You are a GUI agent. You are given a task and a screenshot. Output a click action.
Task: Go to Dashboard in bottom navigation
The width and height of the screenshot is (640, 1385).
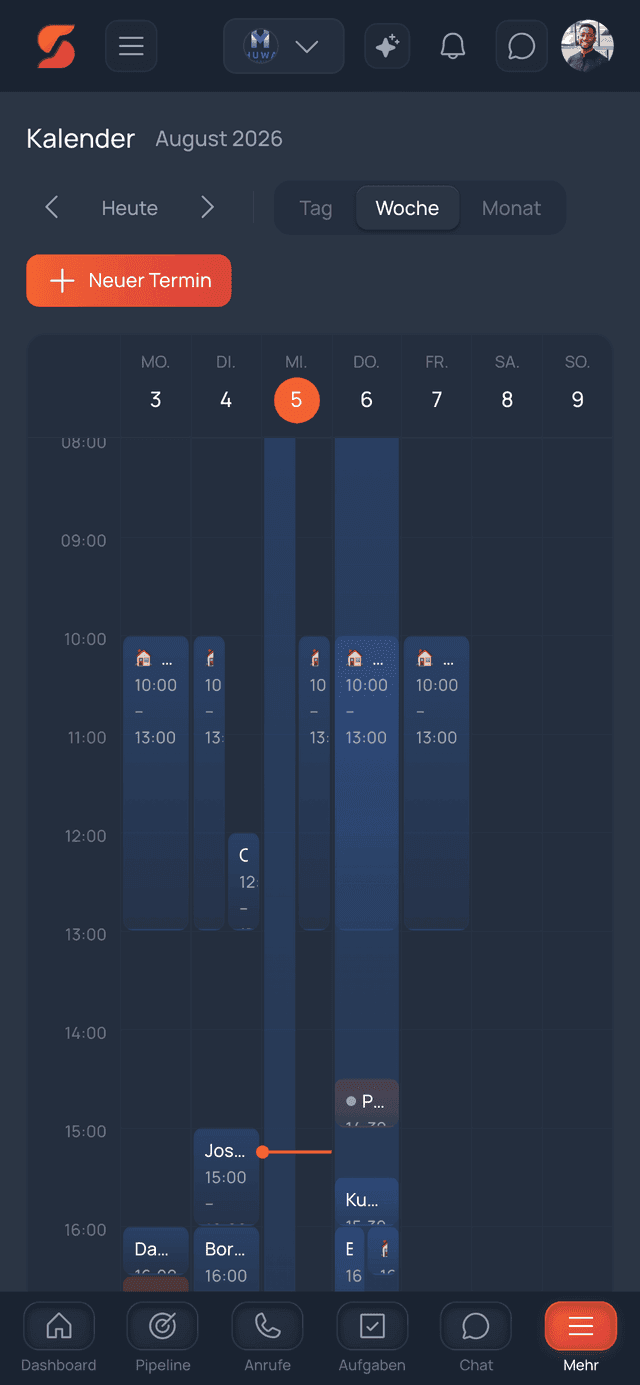click(59, 1338)
